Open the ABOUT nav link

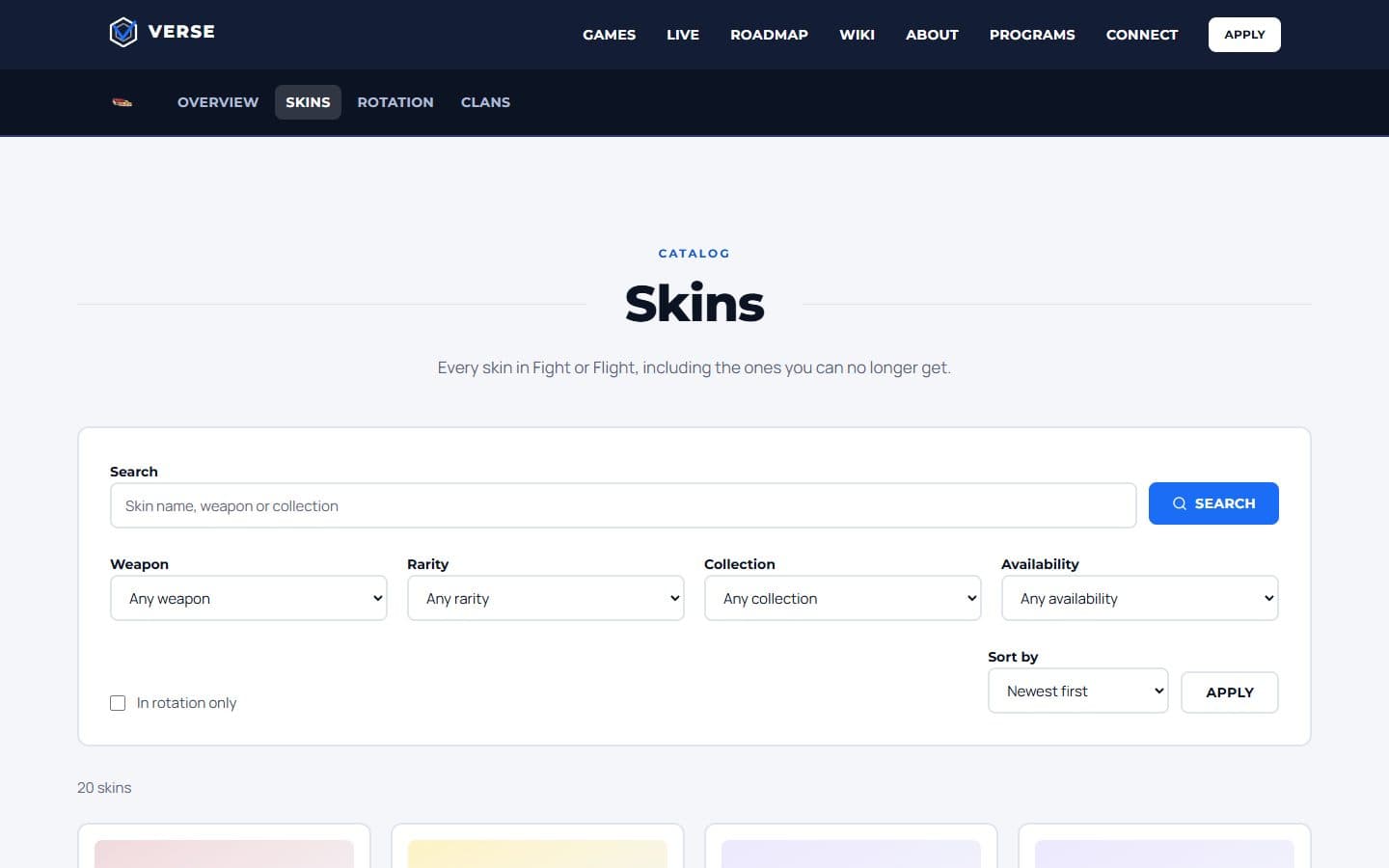click(932, 35)
